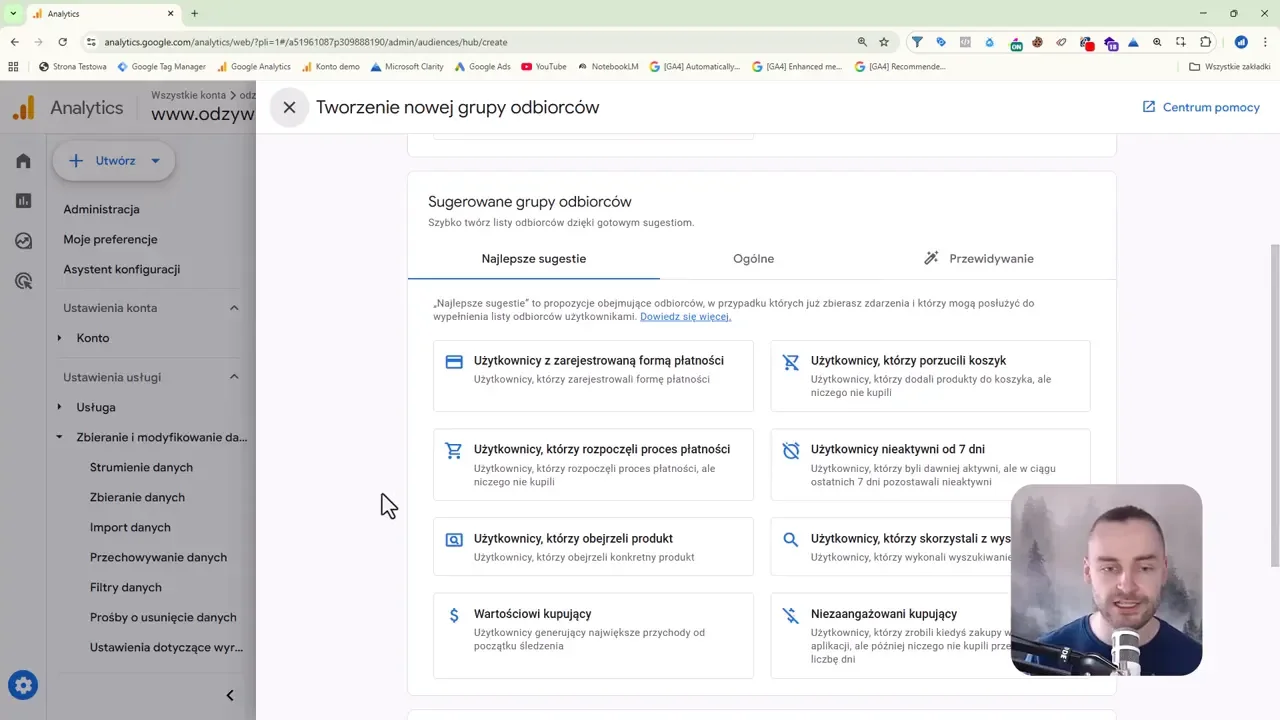Open Przechowywanie danych
The height and width of the screenshot is (720, 1280).
[x=158, y=557]
